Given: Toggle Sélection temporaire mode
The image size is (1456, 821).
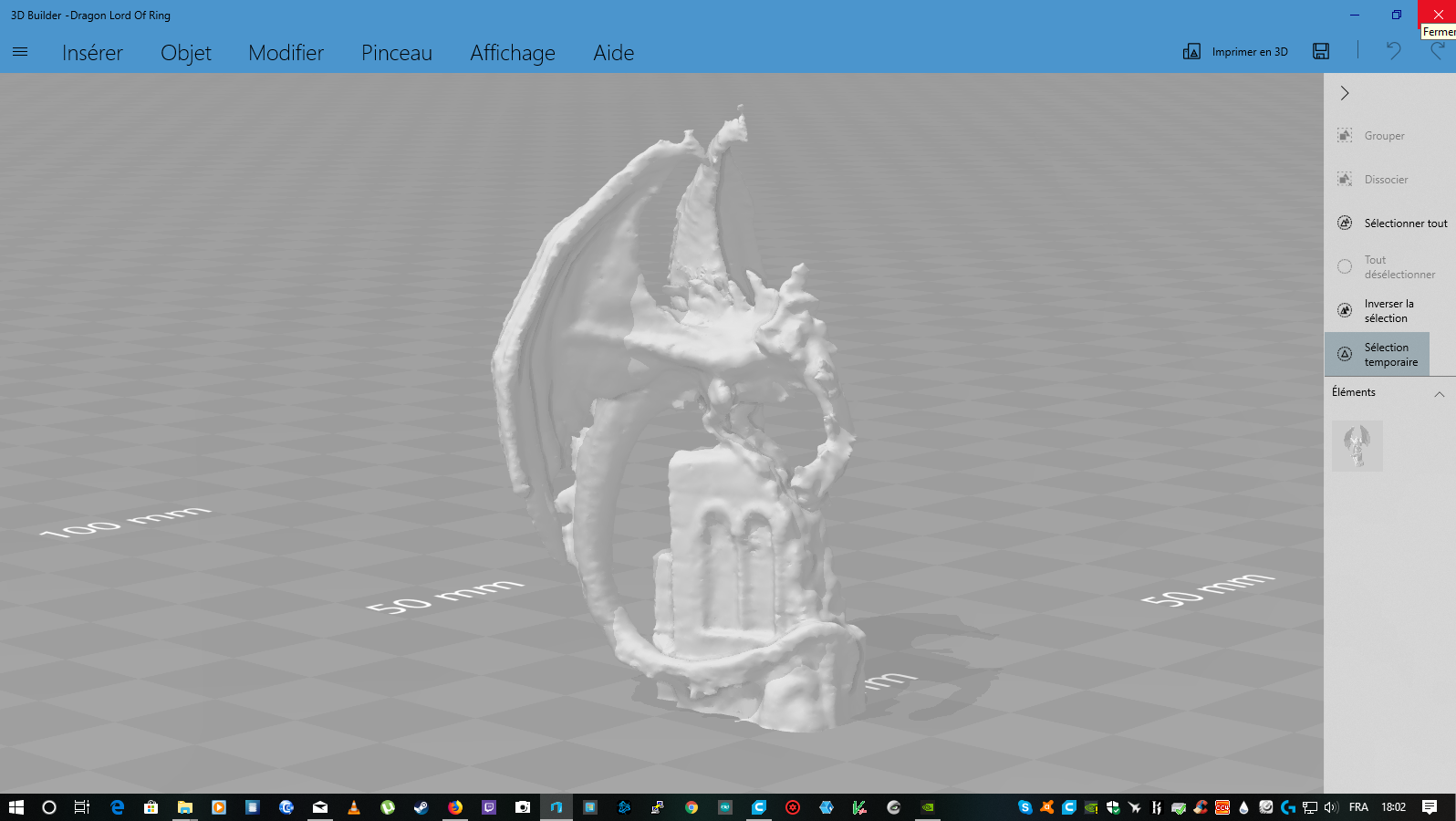Looking at the screenshot, I should click(x=1377, y=354).
